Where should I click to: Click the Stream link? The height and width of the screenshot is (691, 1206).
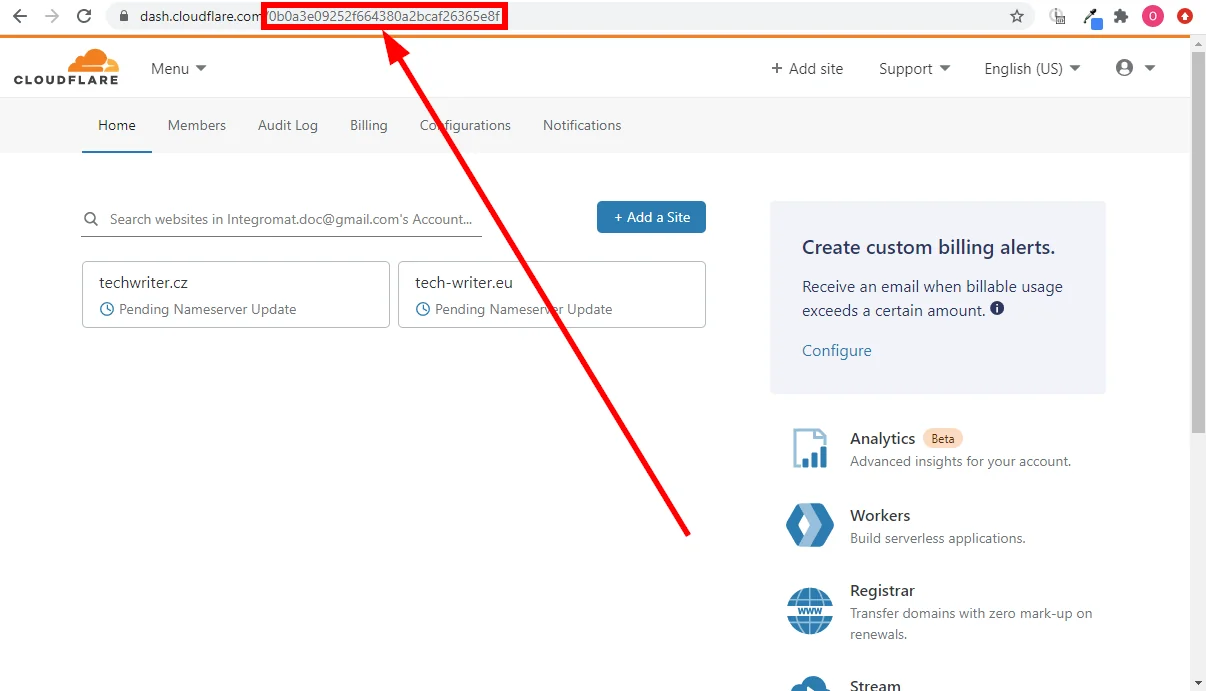[875, 685]
